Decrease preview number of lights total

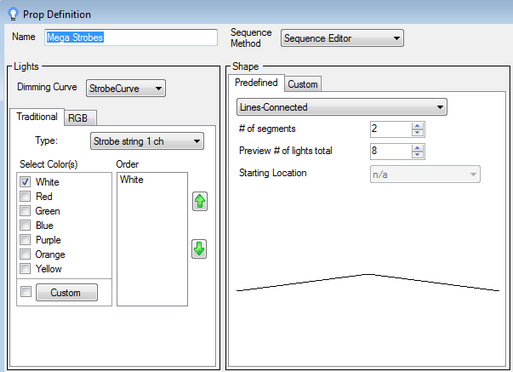point(417,155)
